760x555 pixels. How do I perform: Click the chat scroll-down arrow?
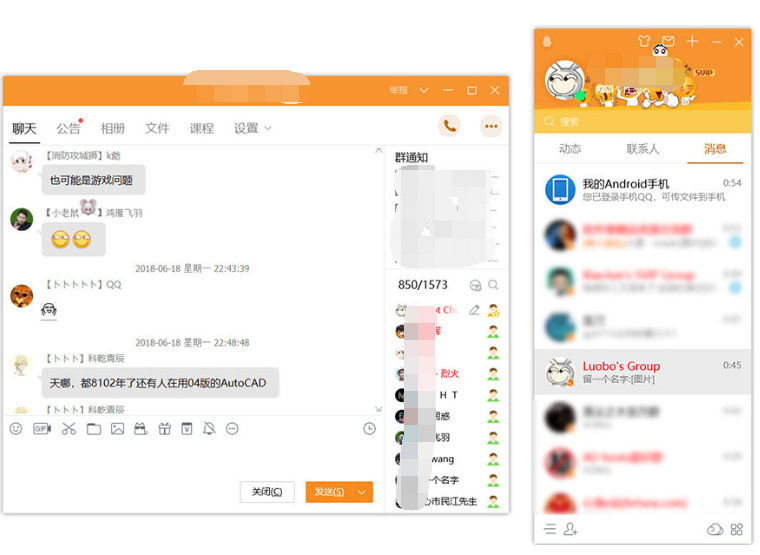(x=379, y=409)
